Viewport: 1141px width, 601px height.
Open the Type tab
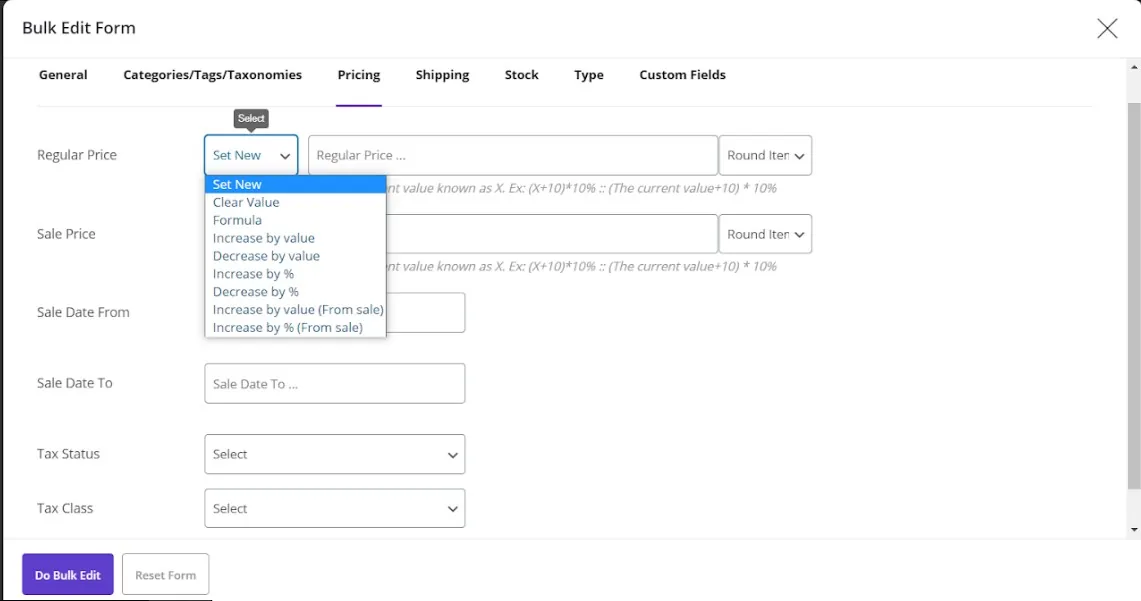click(589, 74)
